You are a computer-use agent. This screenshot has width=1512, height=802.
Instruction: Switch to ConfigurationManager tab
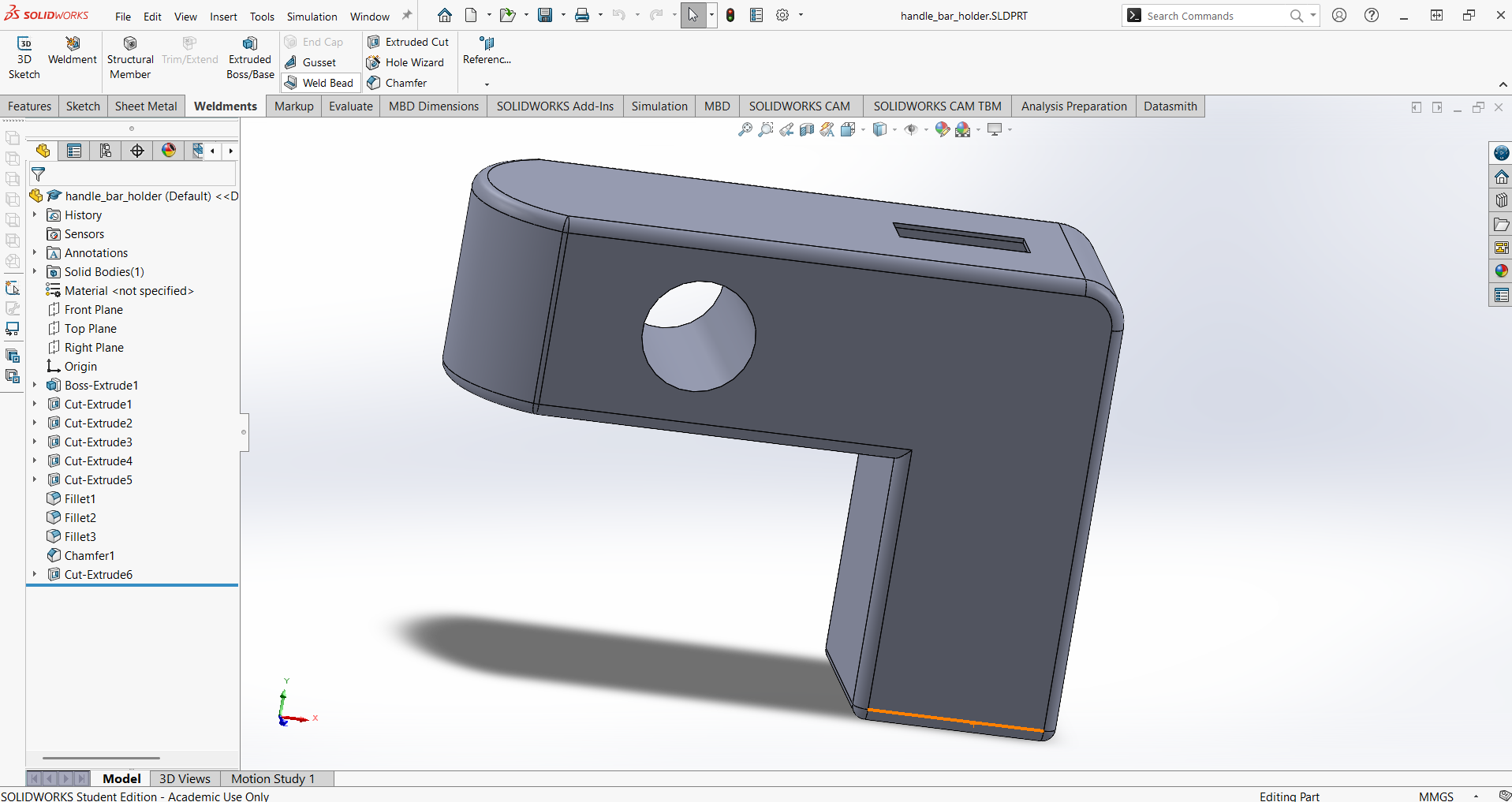coord(106,151)
